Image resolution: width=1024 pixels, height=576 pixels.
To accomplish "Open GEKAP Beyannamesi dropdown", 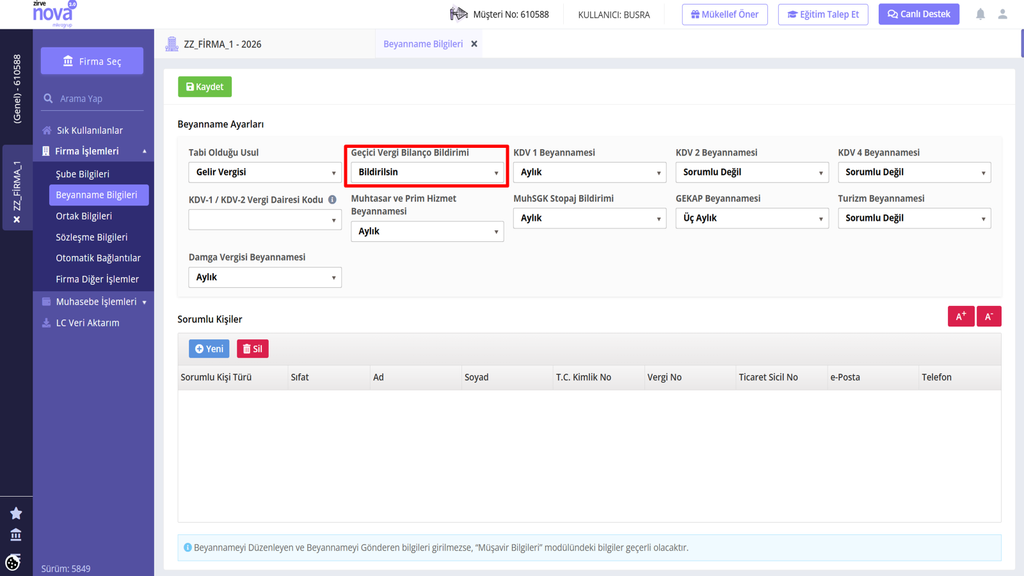I will click(752, 218).
